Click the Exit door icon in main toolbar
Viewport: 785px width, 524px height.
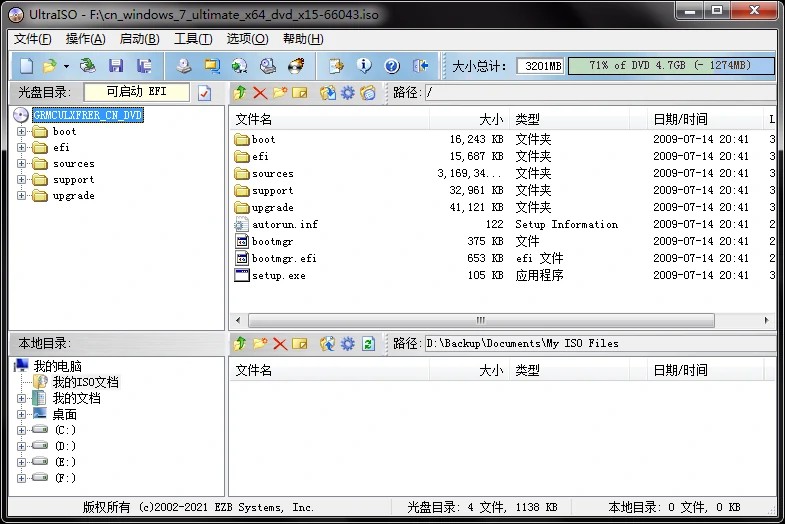(420, 66)
